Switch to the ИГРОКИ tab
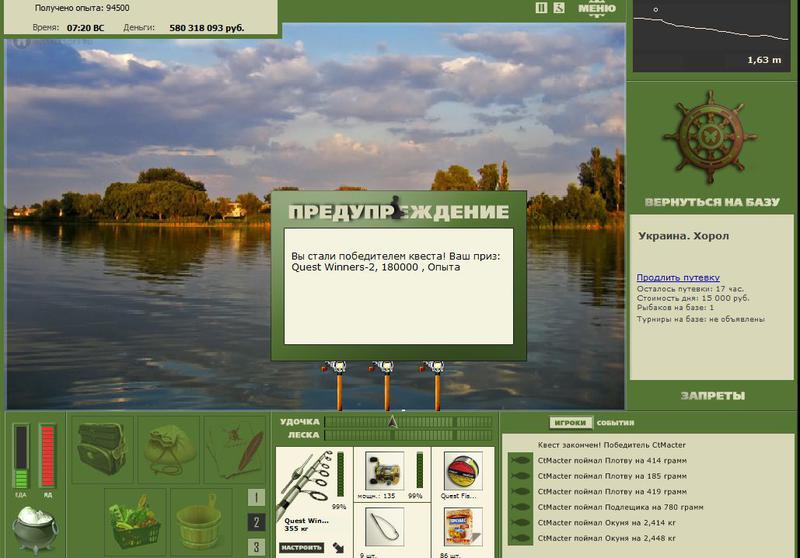 pyautogui.click(x=570, y=422)
